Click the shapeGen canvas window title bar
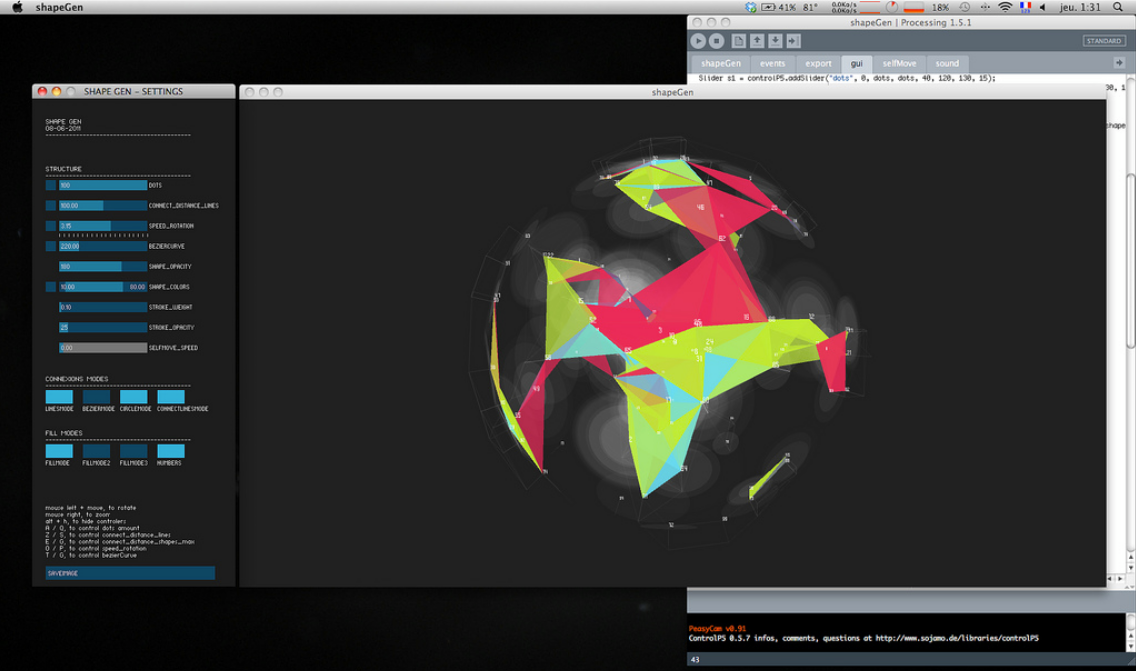The image size is (1136, 671). tap(672, 92)
